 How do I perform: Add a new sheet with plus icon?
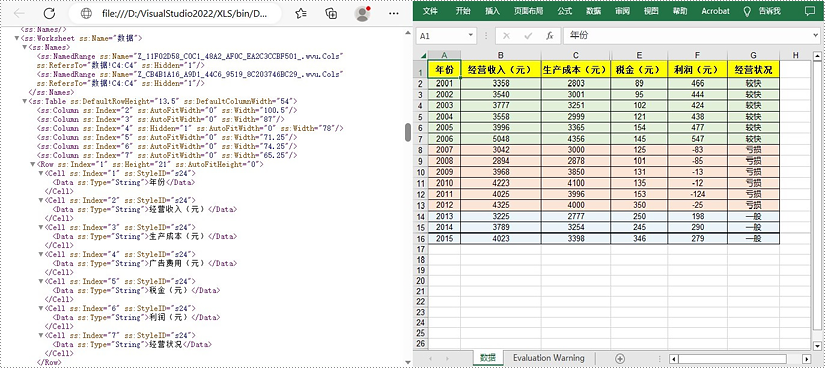(x=620, y=358)
